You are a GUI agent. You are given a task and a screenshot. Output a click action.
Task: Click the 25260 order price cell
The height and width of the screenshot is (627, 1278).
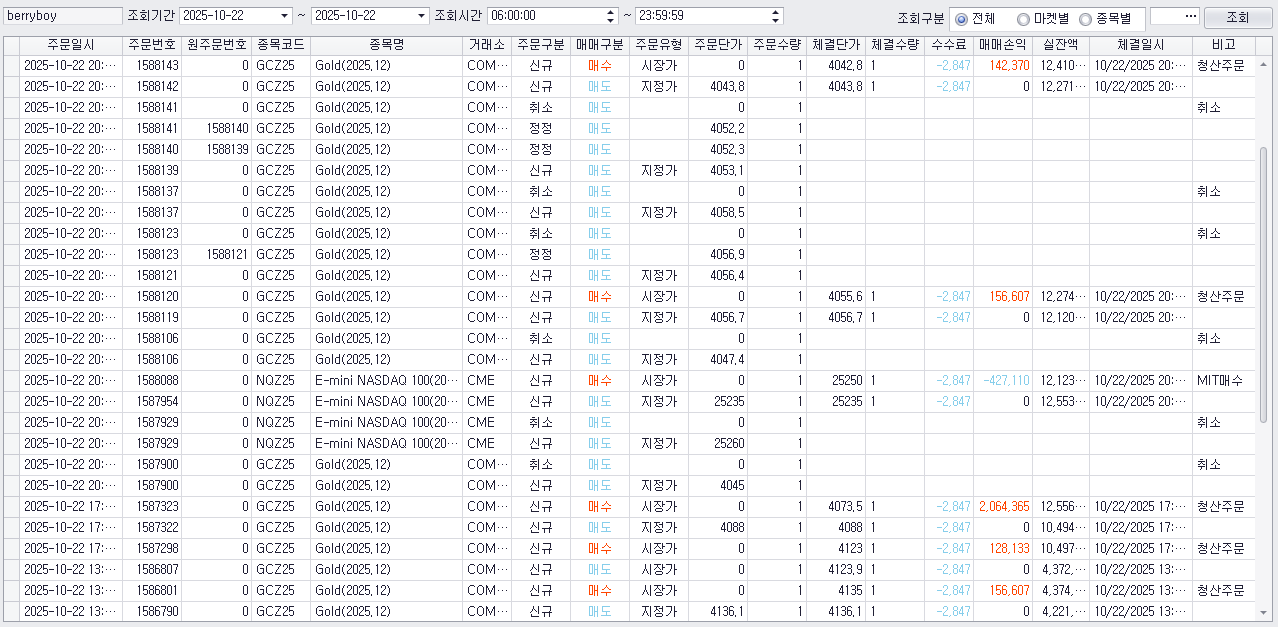718,443
